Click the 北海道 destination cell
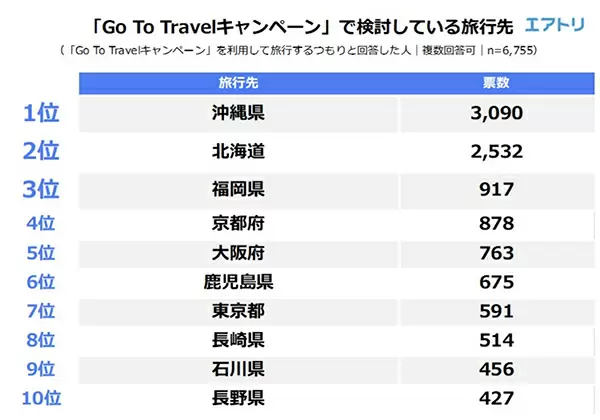The image size is (600, 420). click(x=238, y=151)
